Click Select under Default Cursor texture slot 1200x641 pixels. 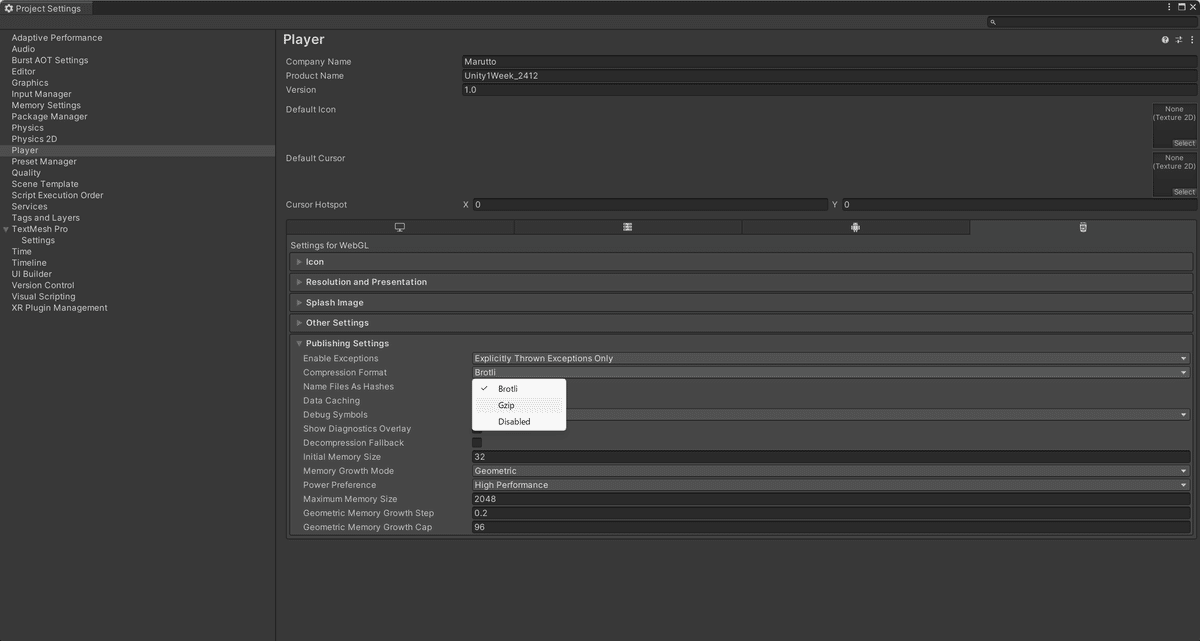point(1184,192)
